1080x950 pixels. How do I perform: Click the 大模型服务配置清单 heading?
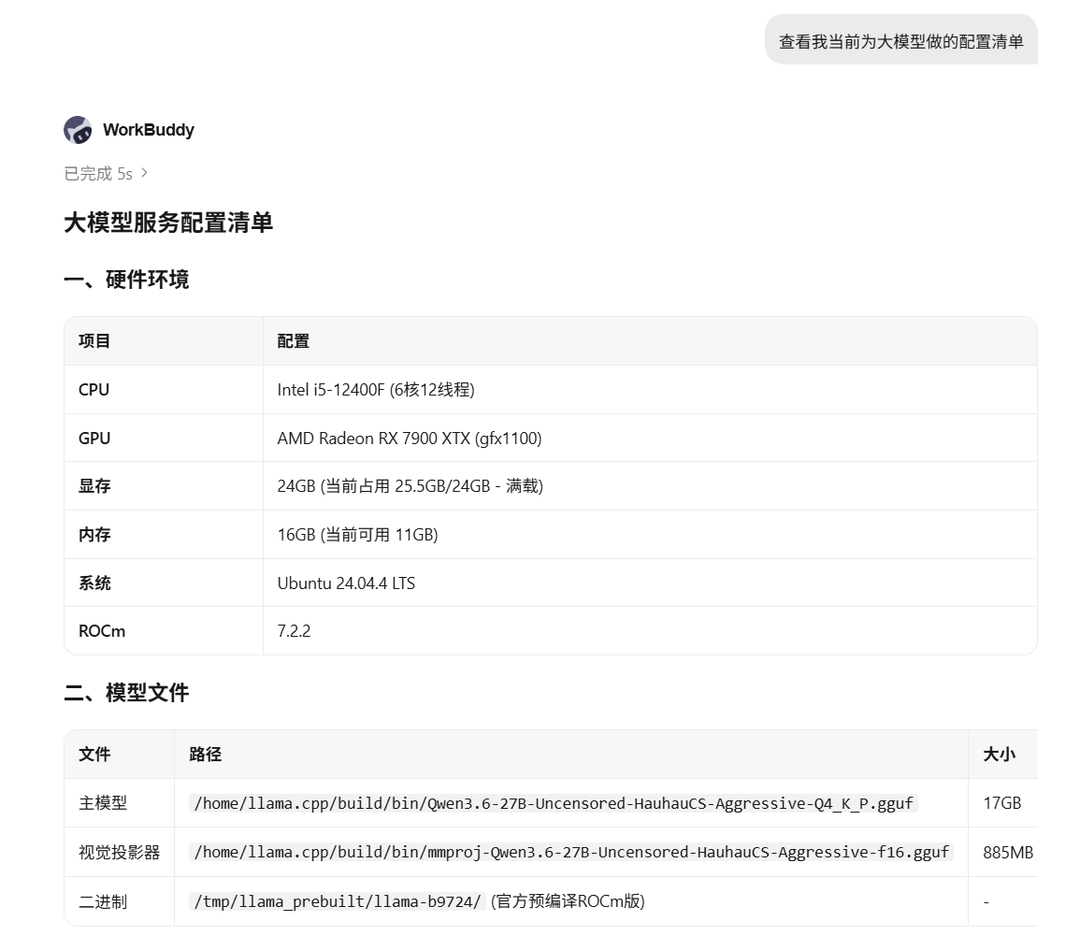(x=168, y=223)
